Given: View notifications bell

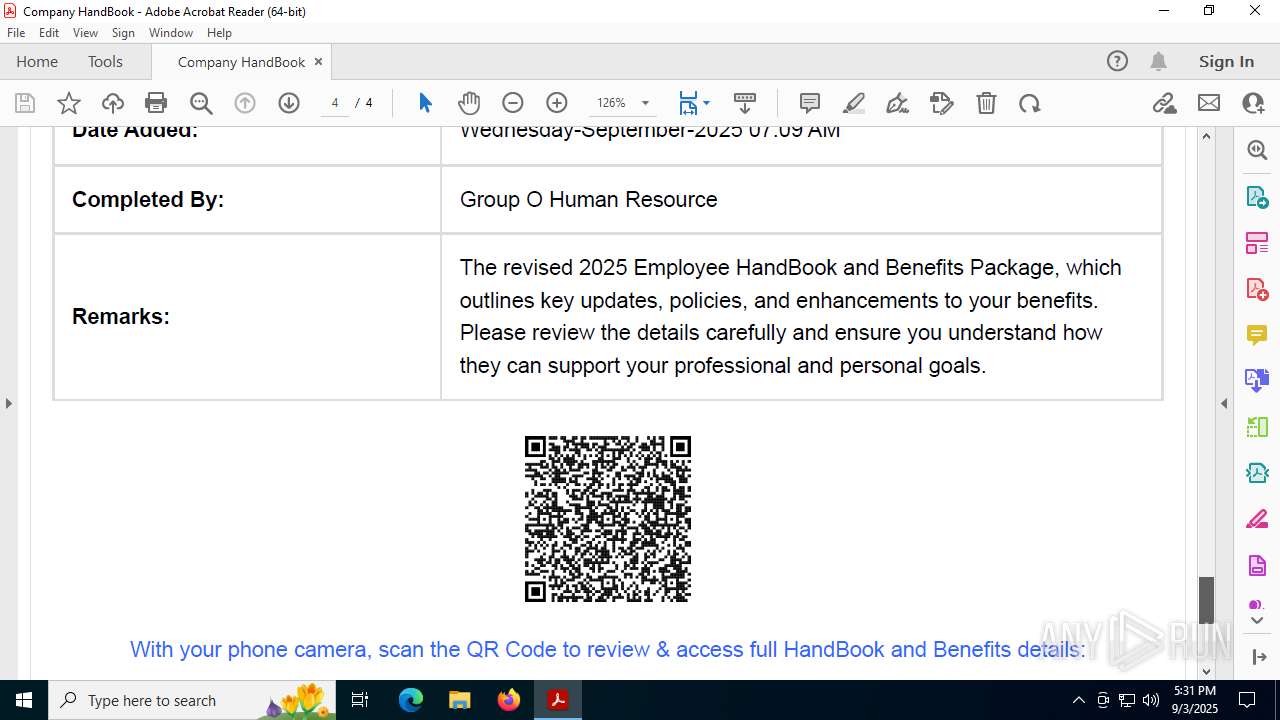Looking at the screenshot, I should click(1158, 61).
